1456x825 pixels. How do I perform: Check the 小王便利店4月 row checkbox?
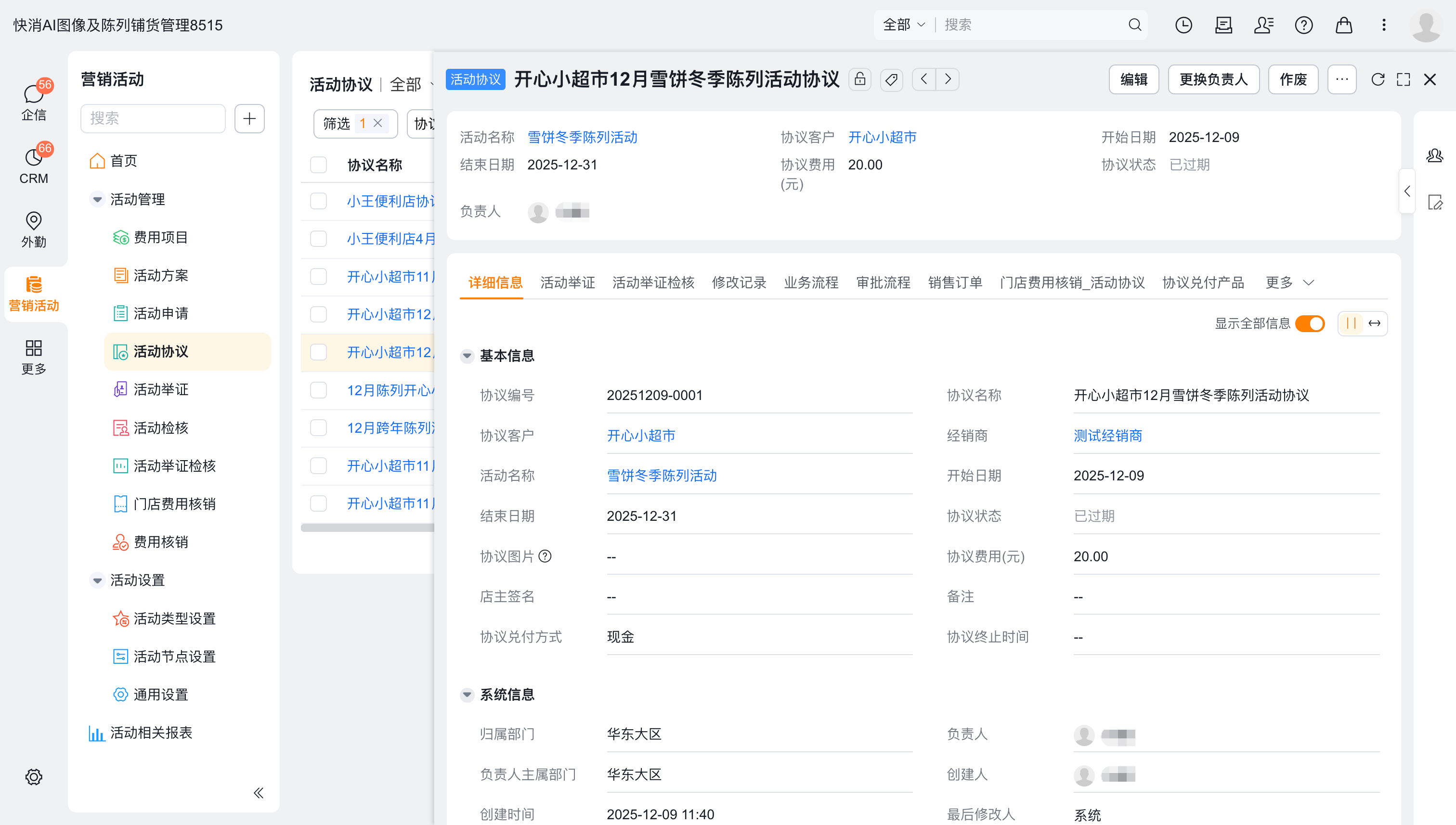pos(319,239)
